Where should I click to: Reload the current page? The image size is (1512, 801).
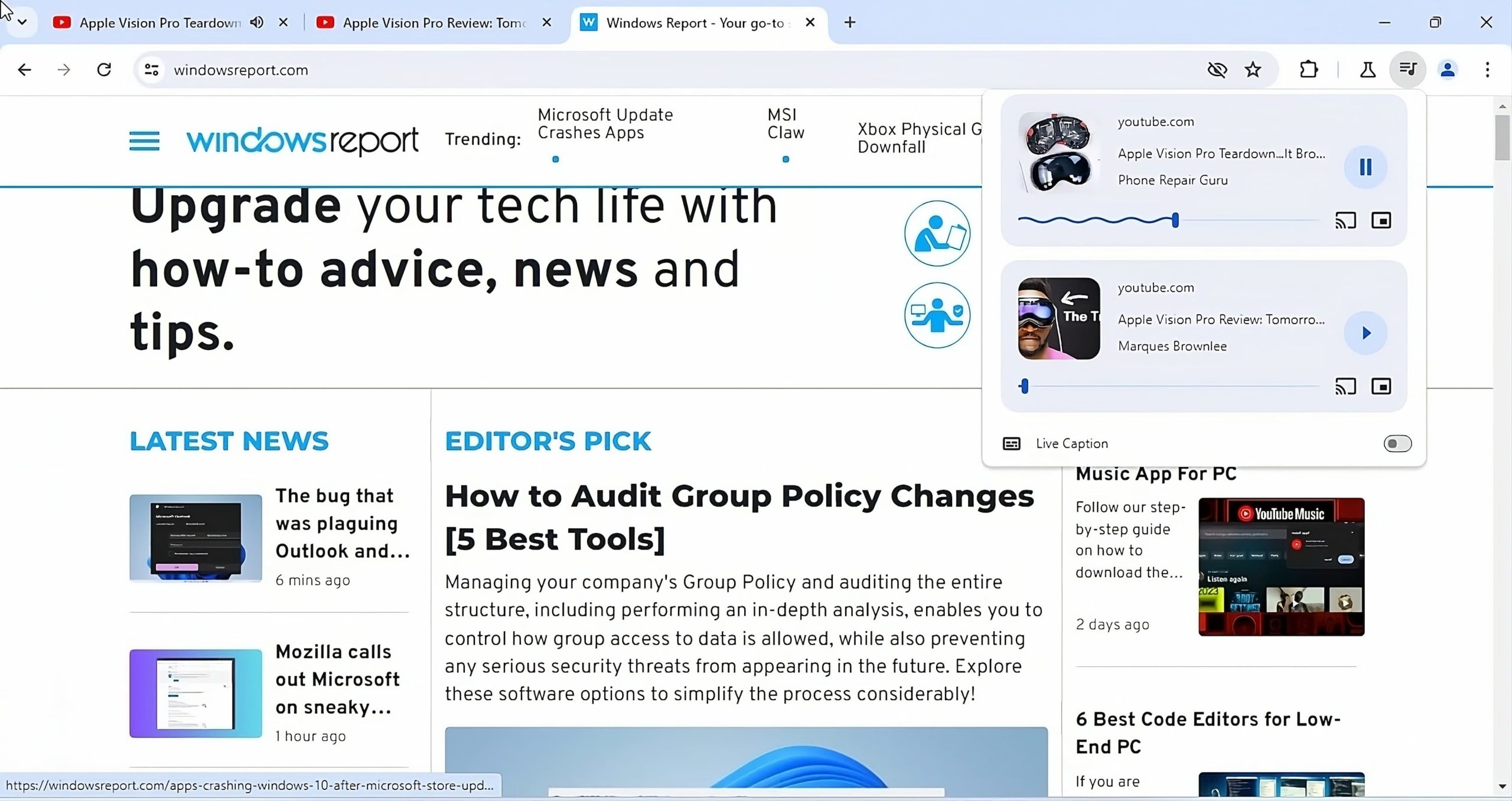104,70
